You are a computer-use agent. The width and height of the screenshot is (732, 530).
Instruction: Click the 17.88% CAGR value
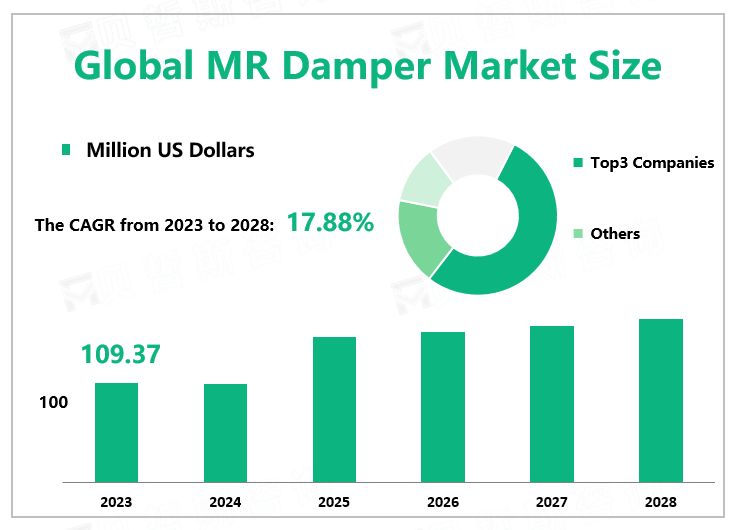point(330,223)
